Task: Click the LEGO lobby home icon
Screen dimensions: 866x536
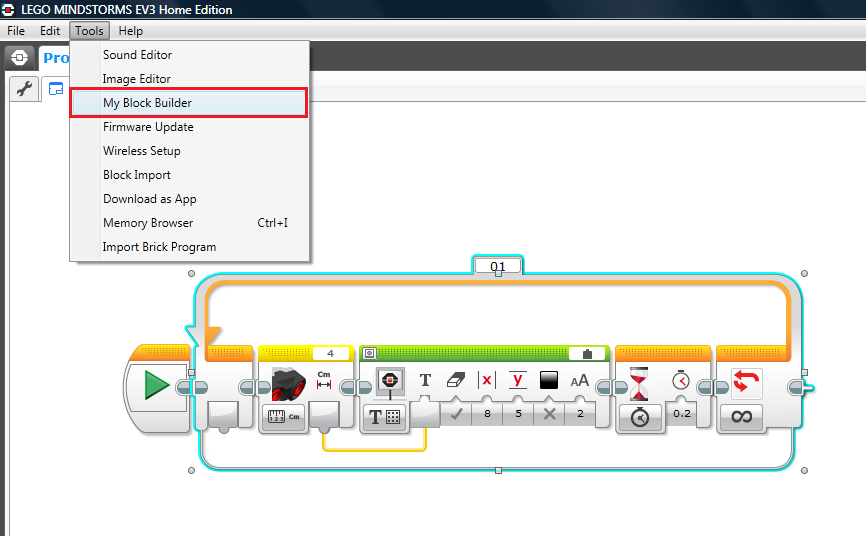Action: 19,57
